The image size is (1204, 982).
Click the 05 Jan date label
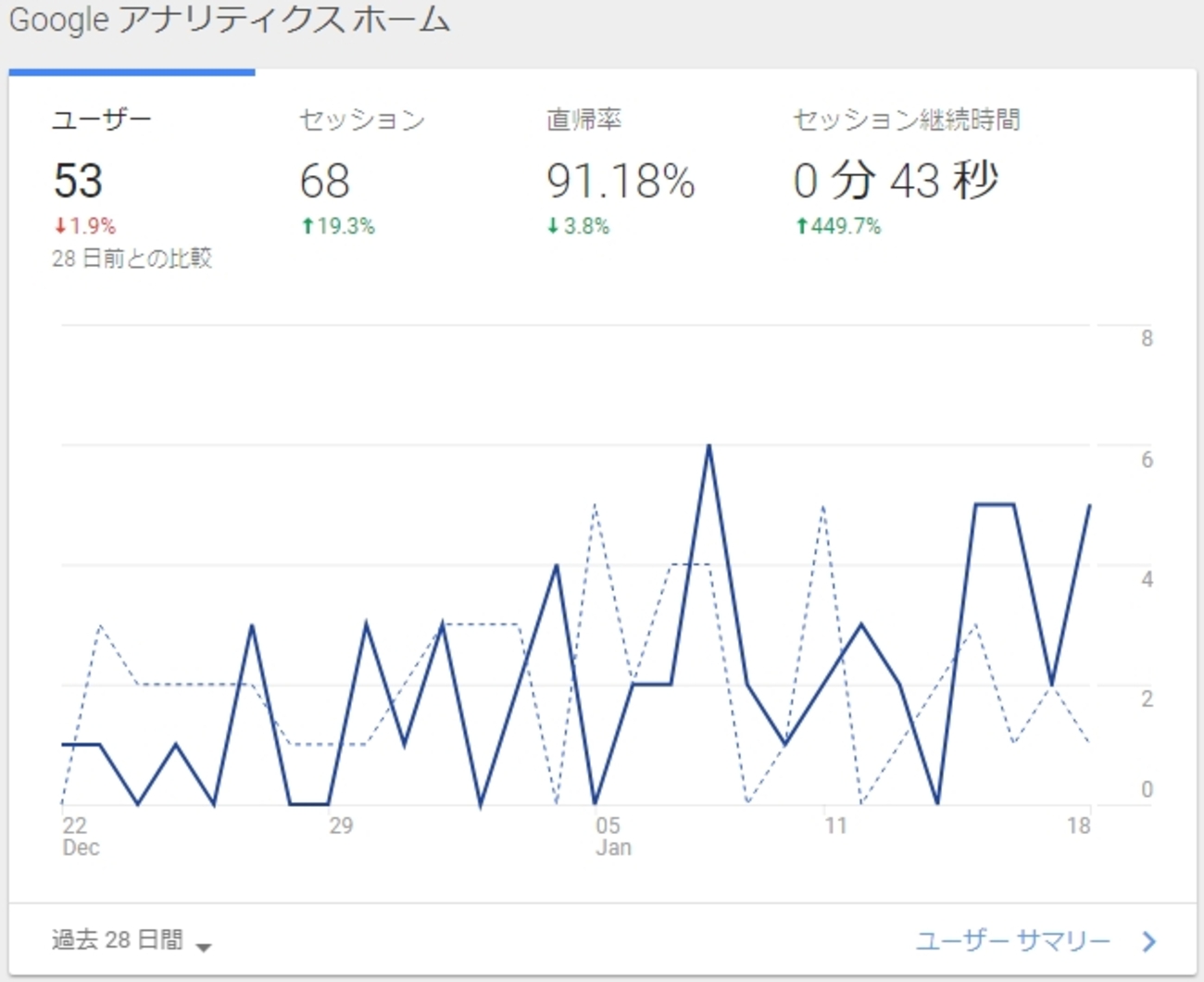click(x=613, y=837)
